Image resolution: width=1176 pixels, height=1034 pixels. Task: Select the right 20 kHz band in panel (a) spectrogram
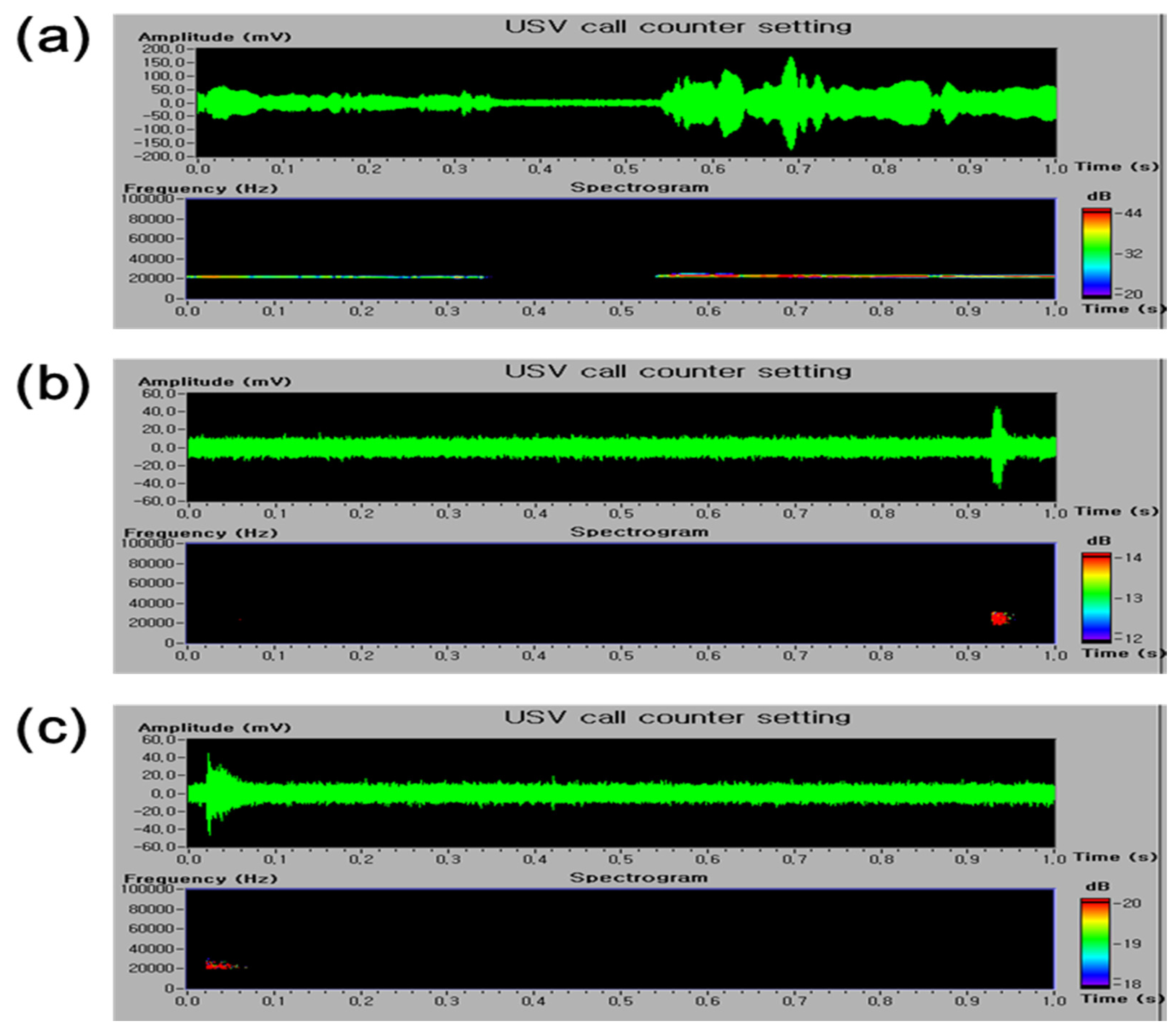tap(855, 276)
